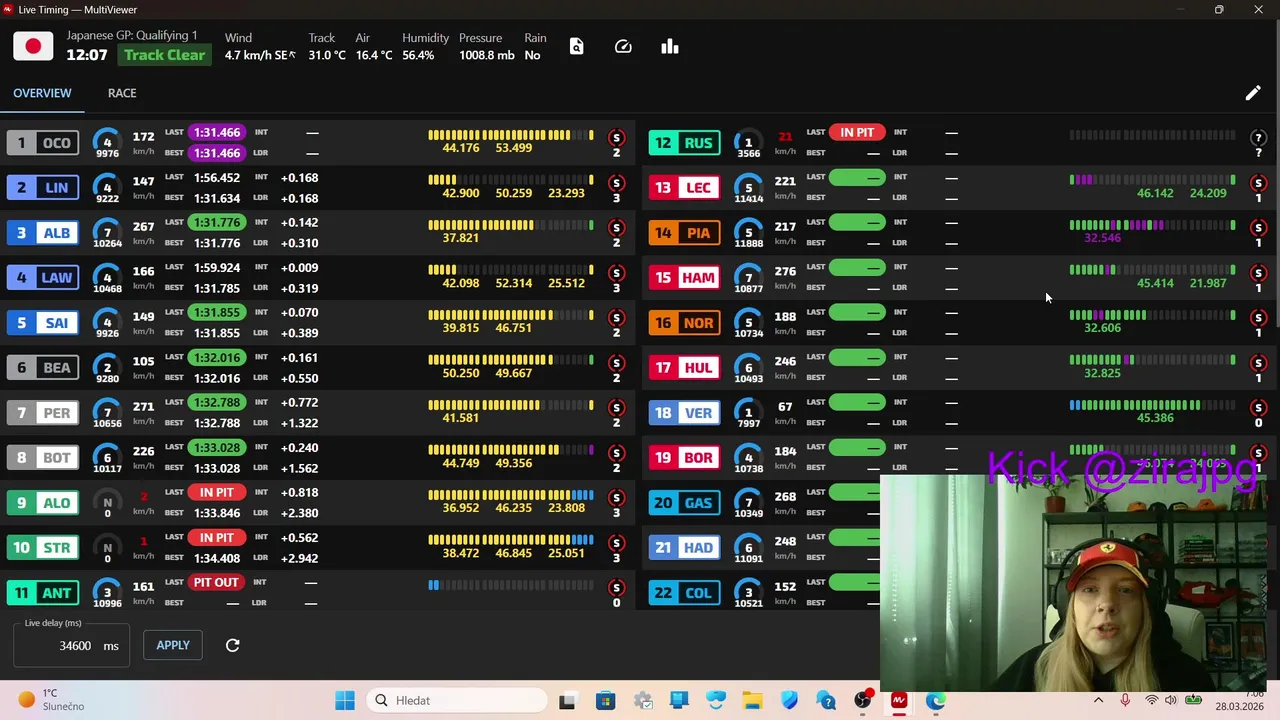Open Microsoft Store from the taskbar
The height and width of the screenshot is (720, 1280).
(605, 700)
